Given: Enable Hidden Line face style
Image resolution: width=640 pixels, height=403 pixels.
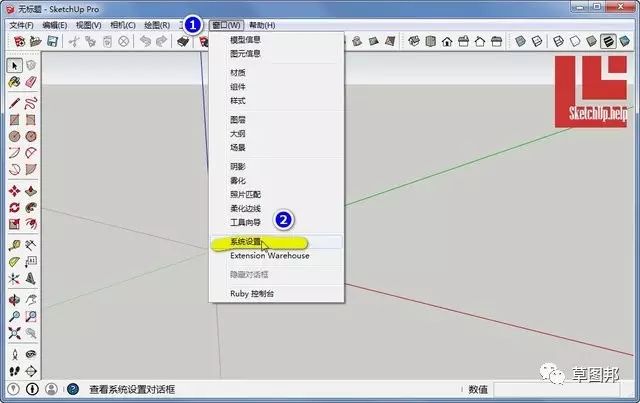Looking at the screenshot, I should point(575,41).
